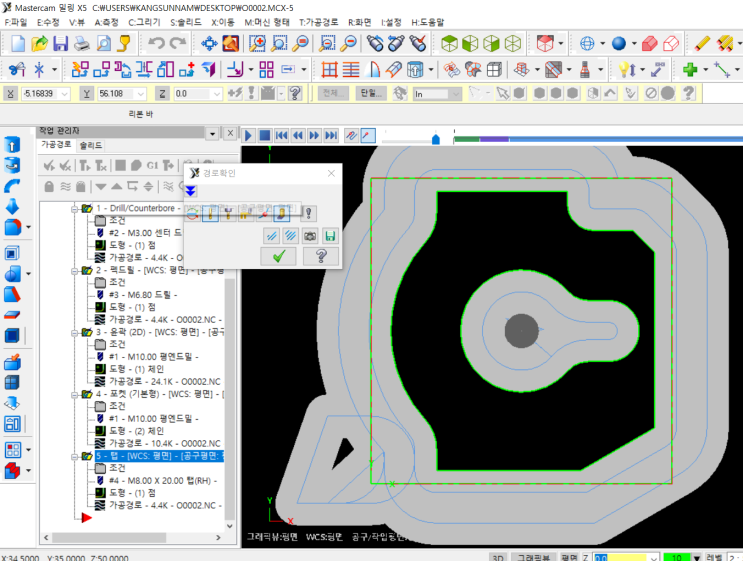Image resolution: width=743 pixels, height=561 pixels.
Task: Click the backplot Stop button
Action: (x=265, y=135)
